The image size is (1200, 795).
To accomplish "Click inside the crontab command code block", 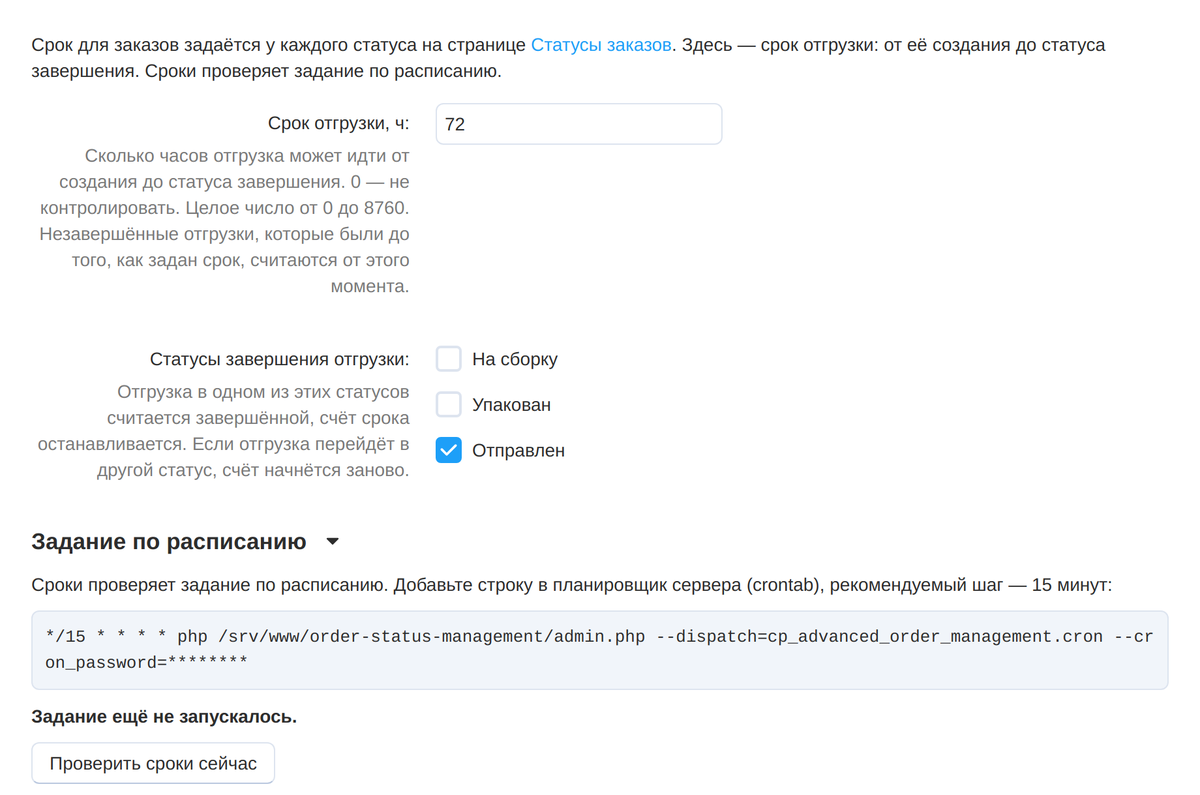I will point(600,650).
